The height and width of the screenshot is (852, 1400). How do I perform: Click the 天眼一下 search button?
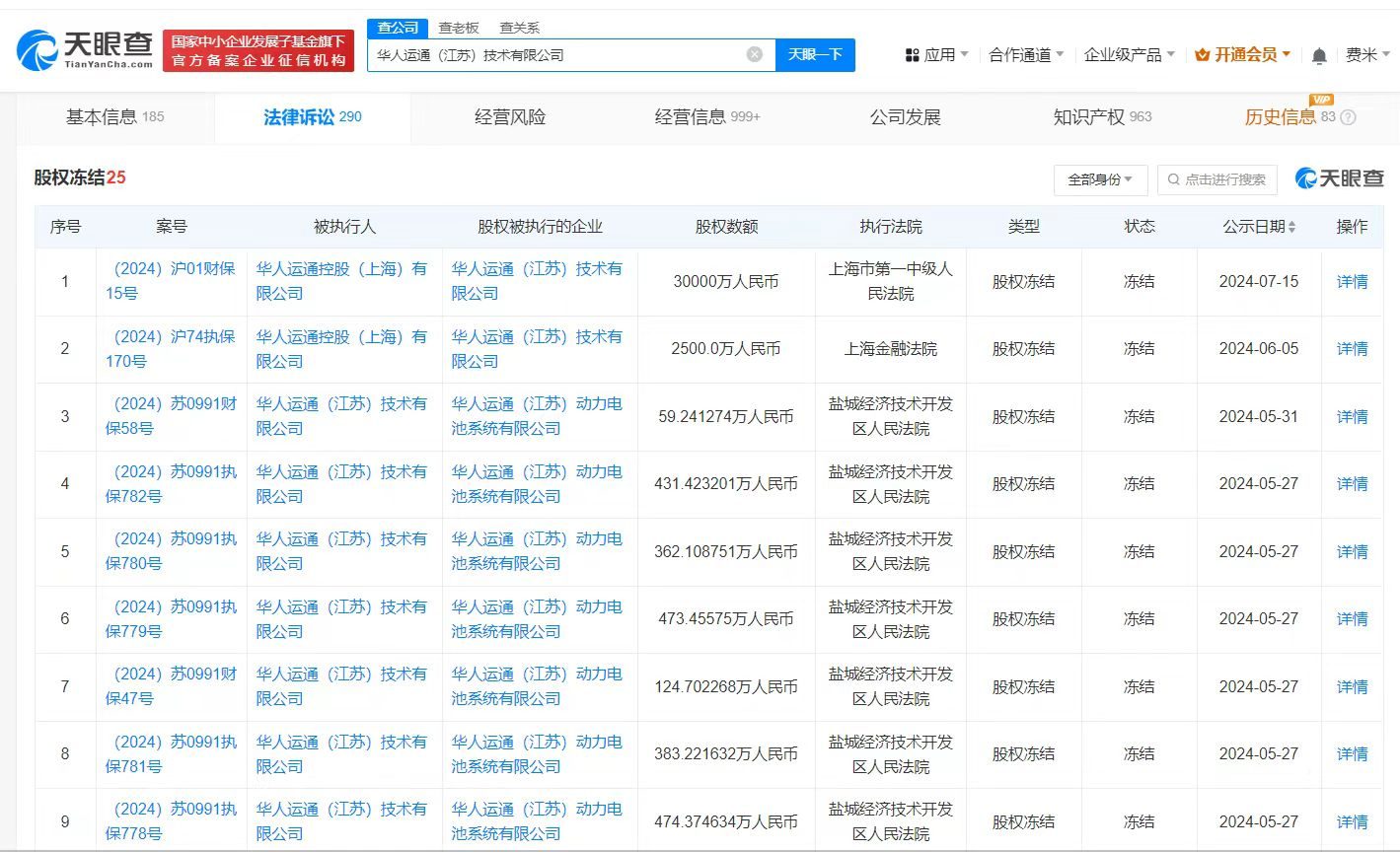click(816, 55)
